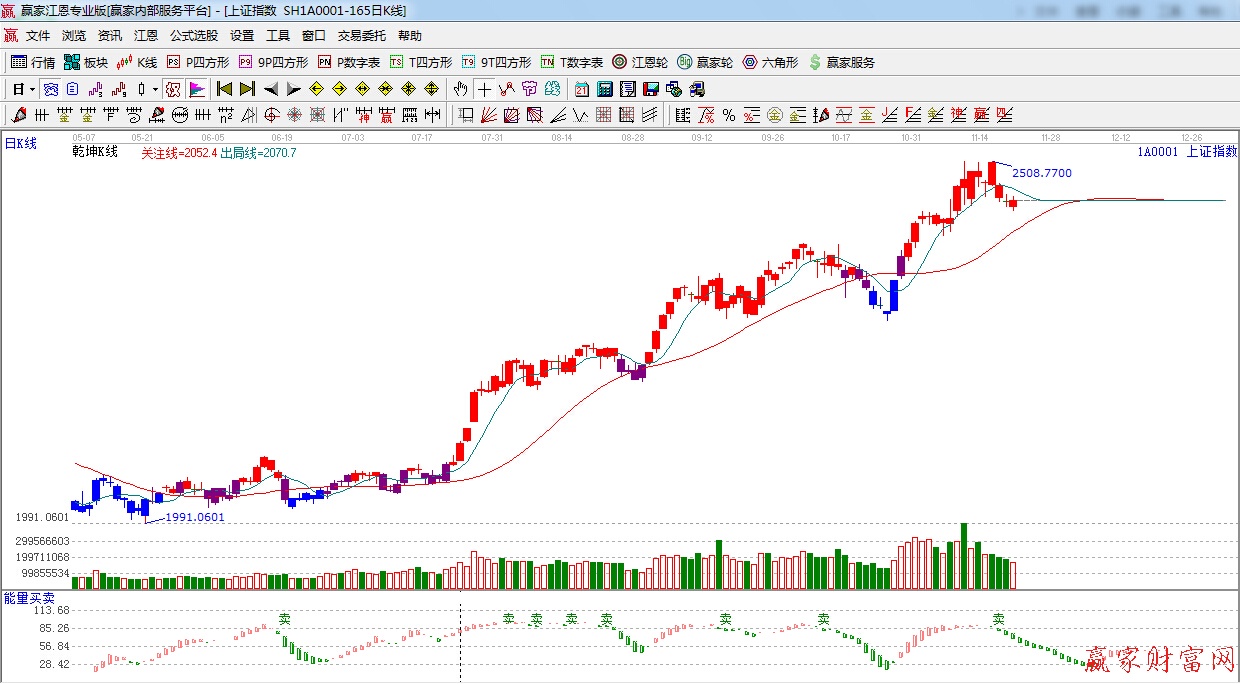
Task: Select the percent % drawing tool
Action: point(729,115)
